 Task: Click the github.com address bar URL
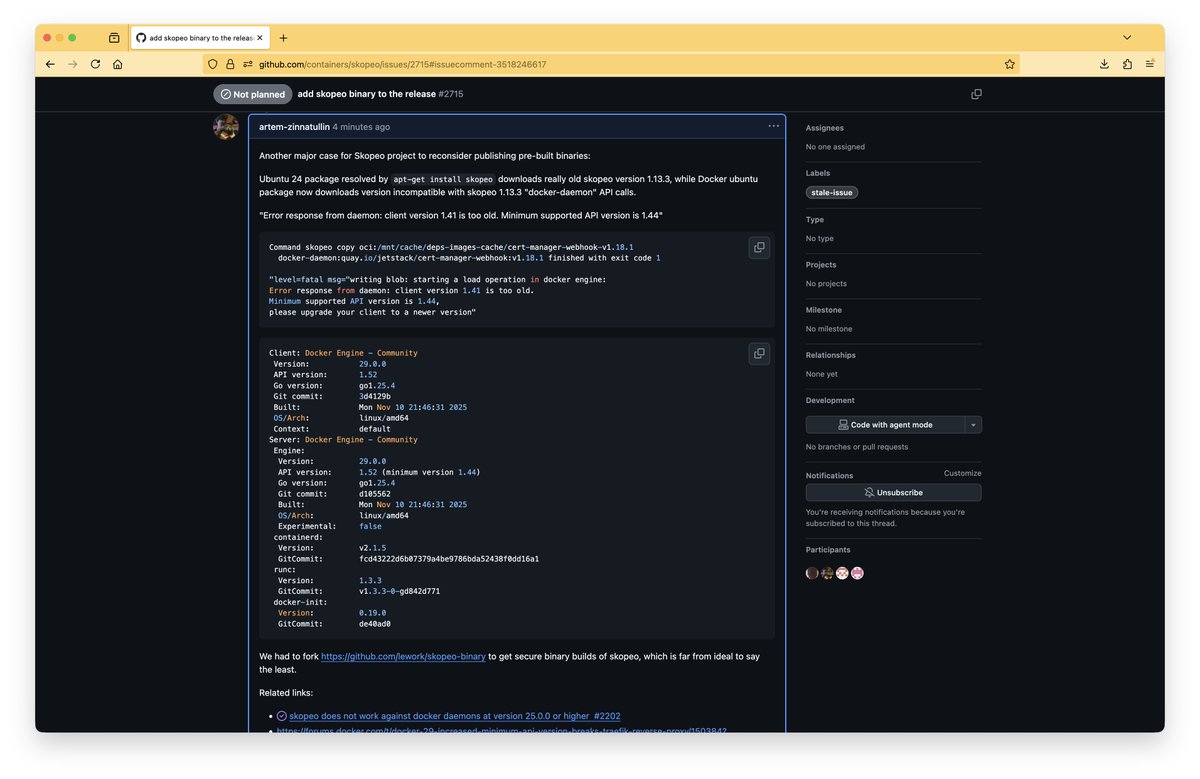click(403, 64)
